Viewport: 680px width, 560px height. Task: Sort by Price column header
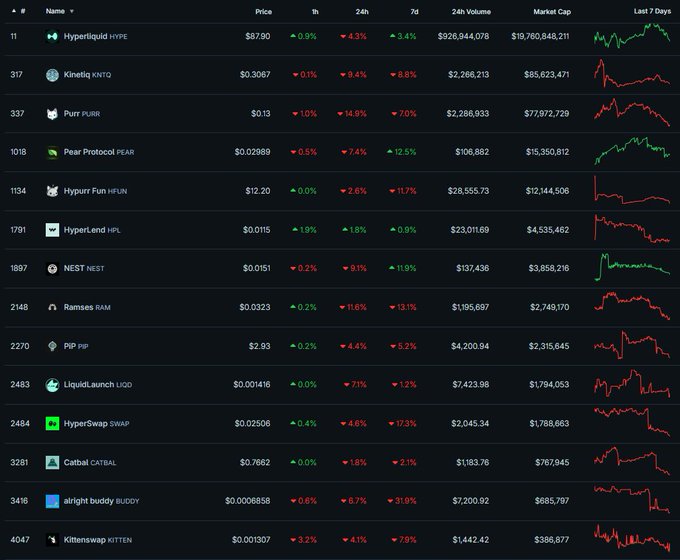[263, 12]
